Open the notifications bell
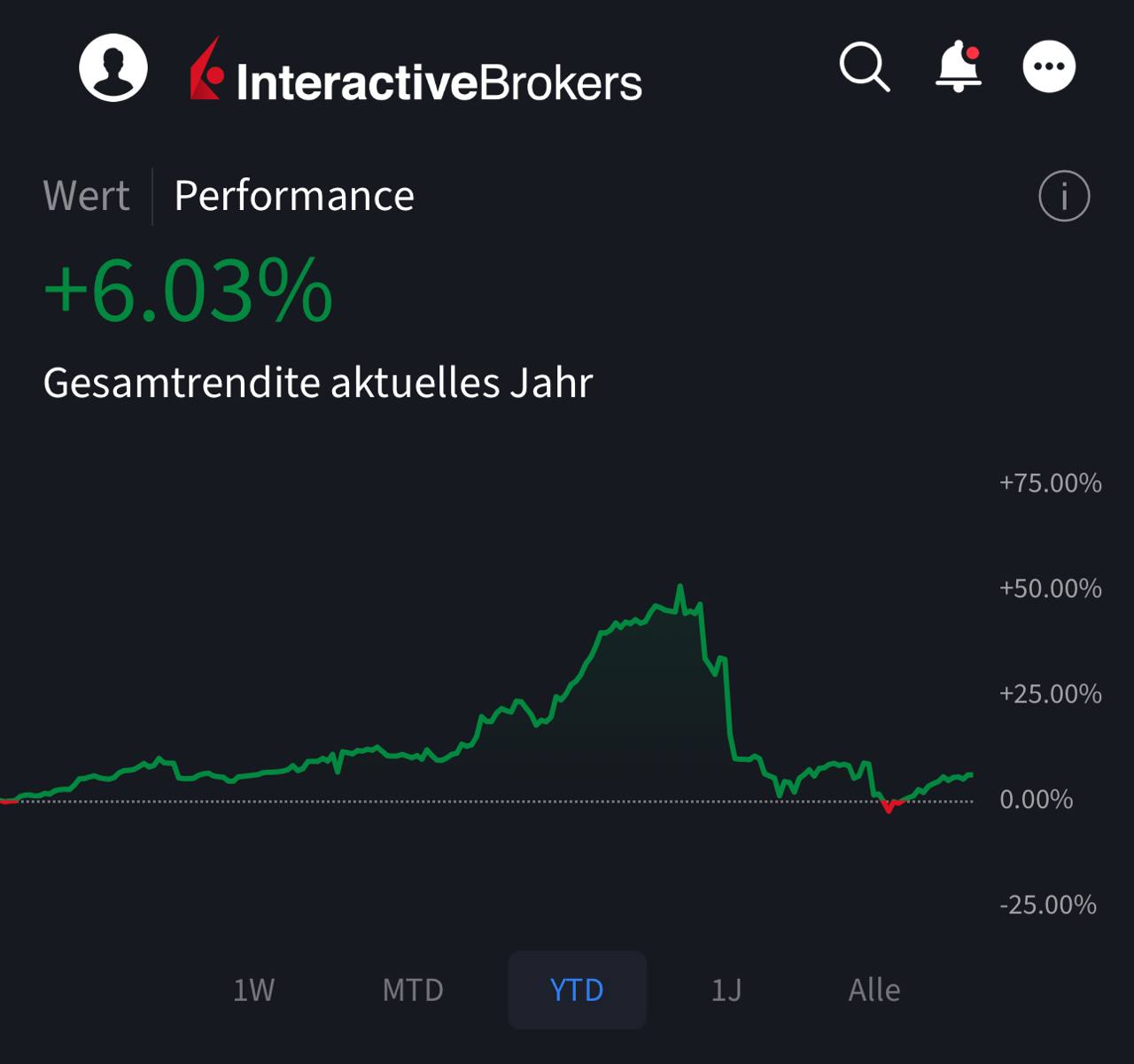The image size is (1134, 1064). (x=959, y=66)
